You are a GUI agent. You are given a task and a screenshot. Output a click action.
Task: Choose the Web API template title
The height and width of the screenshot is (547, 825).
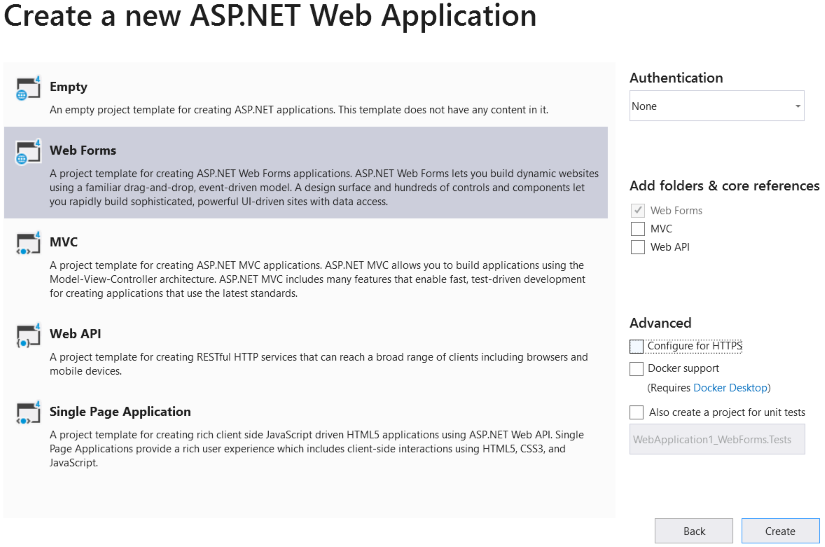click(75, 333)
